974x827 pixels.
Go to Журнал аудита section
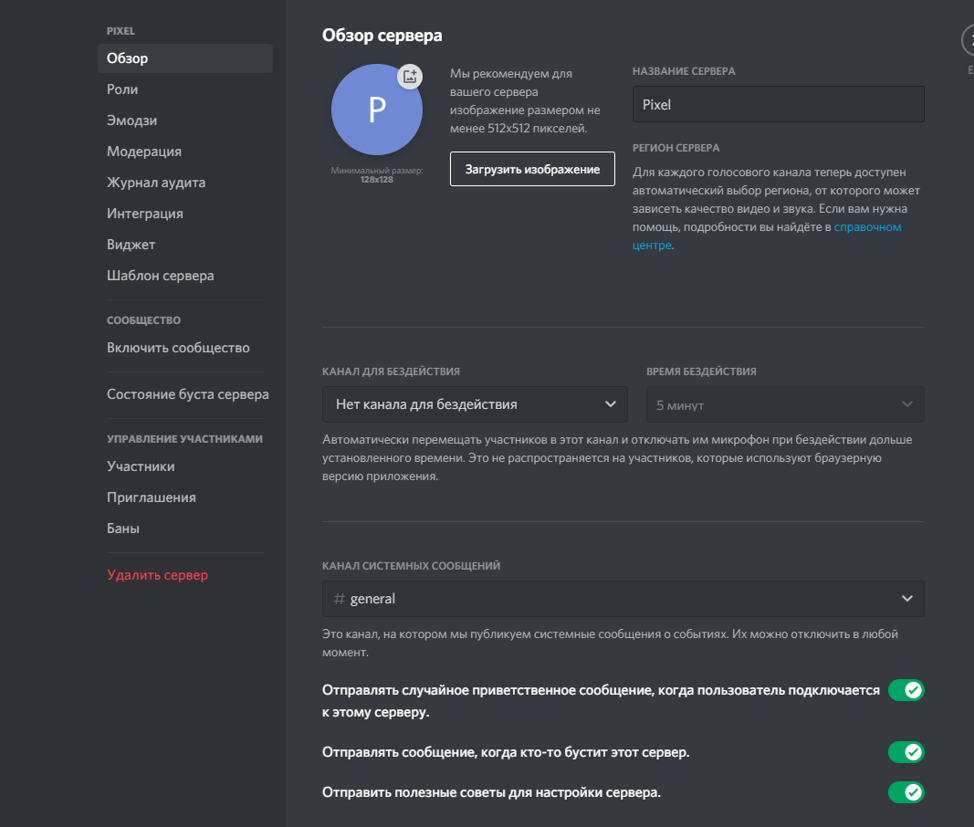tap(156, 182)
